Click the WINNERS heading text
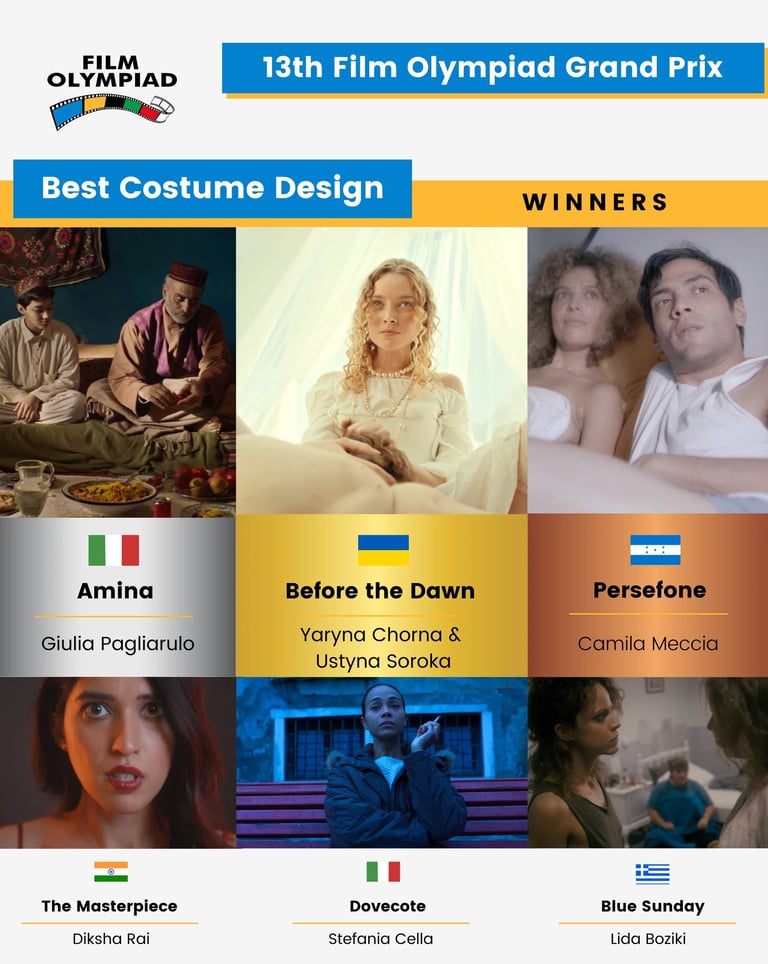The width and height of the screenshot is (768, 964). click(595, 202)
